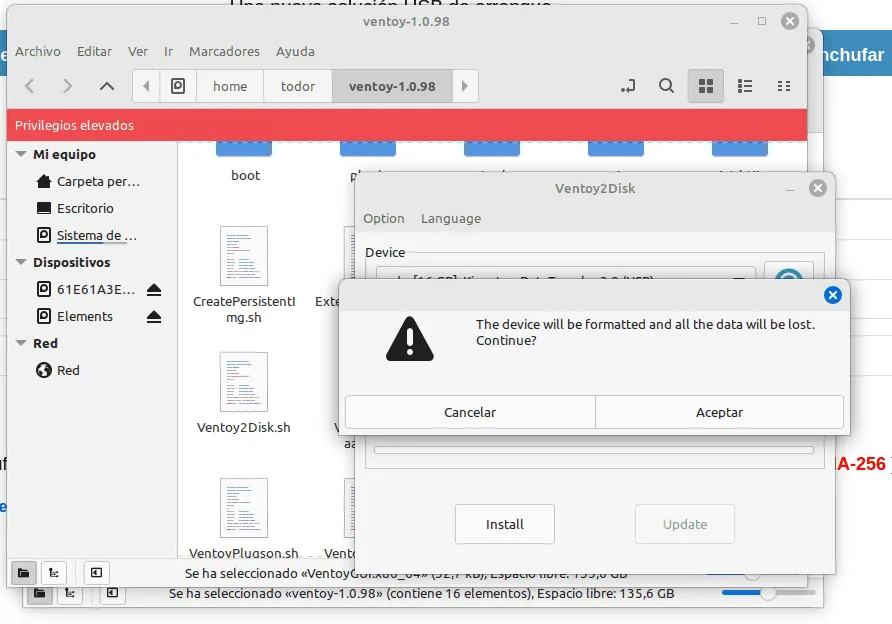Toggle the location entry icon
Viewport: 892px width, 624px height.
click(627, 86)
